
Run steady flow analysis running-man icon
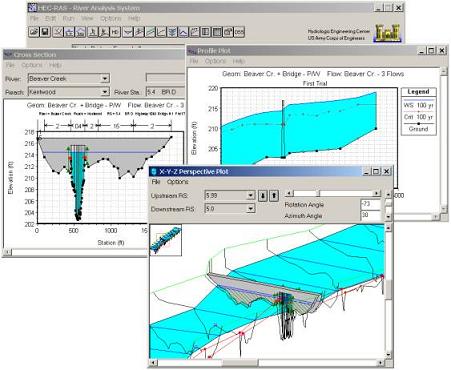(x=92, y=32)
